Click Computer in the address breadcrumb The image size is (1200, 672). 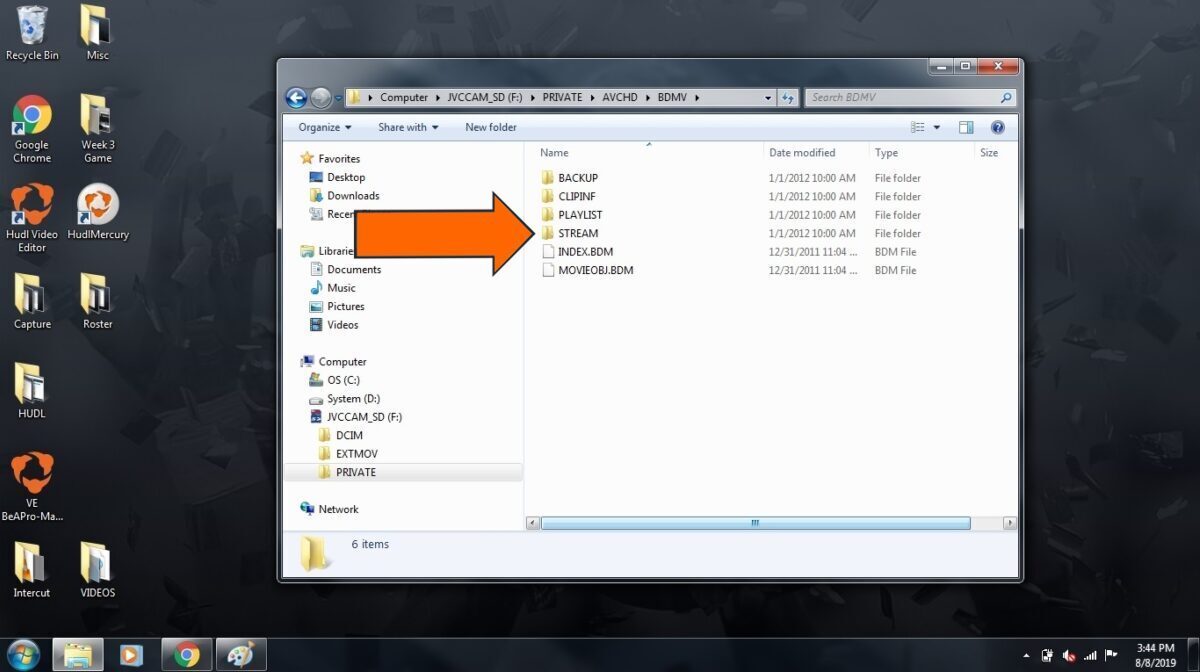click(404, 98)
